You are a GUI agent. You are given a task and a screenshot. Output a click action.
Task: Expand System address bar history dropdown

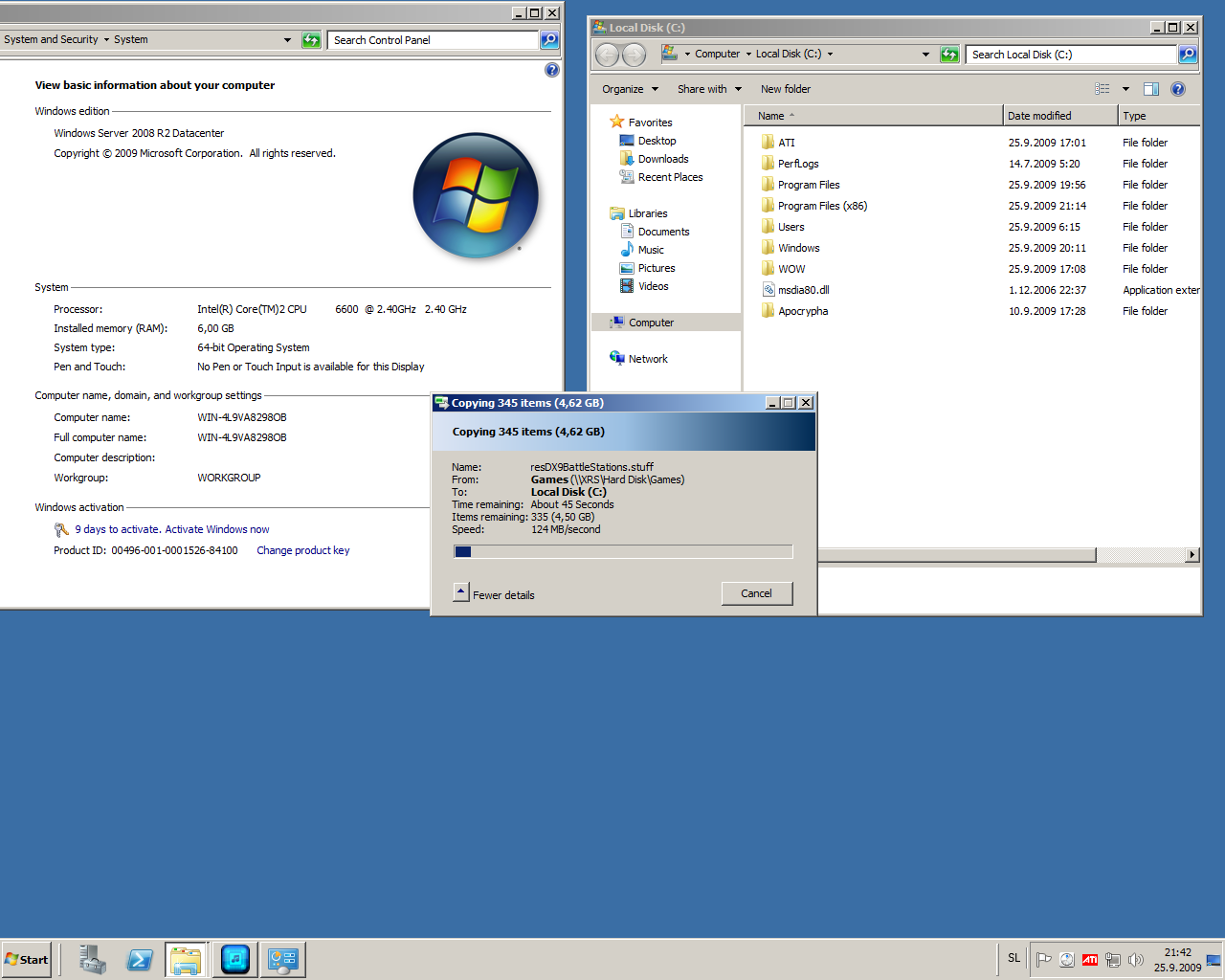[x=287, y=40]
